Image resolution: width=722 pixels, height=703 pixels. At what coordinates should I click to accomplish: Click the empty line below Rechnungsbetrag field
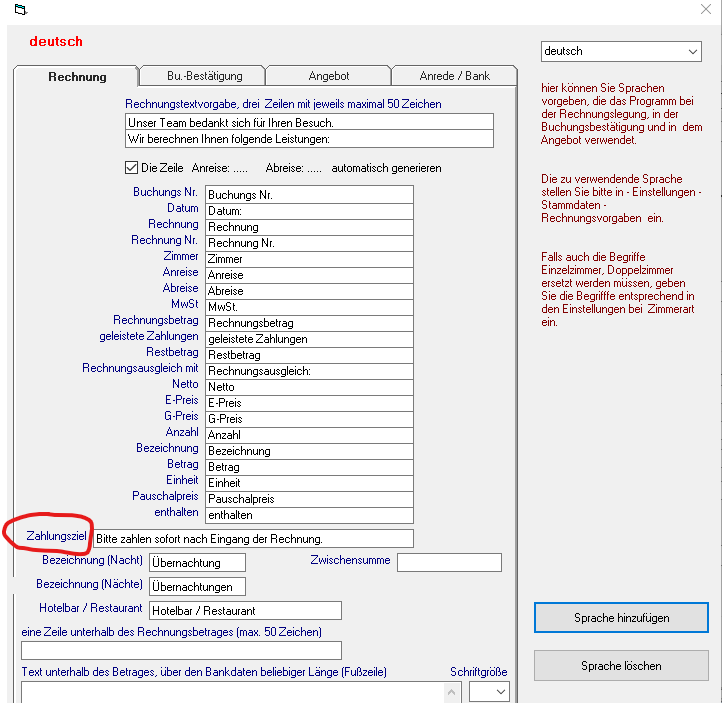pos(181,650)
